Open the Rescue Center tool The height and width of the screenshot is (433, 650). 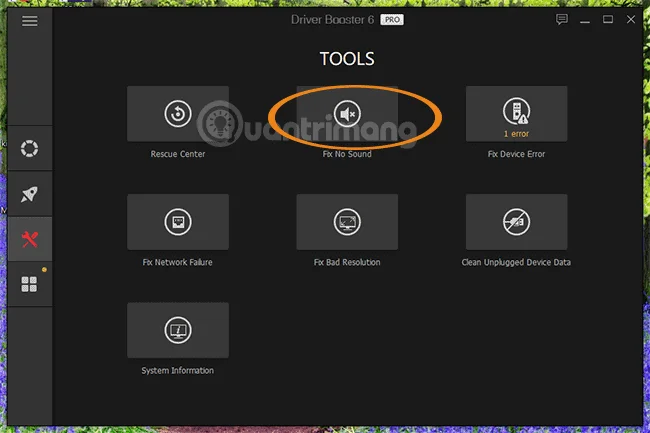(x=178, y=114)
